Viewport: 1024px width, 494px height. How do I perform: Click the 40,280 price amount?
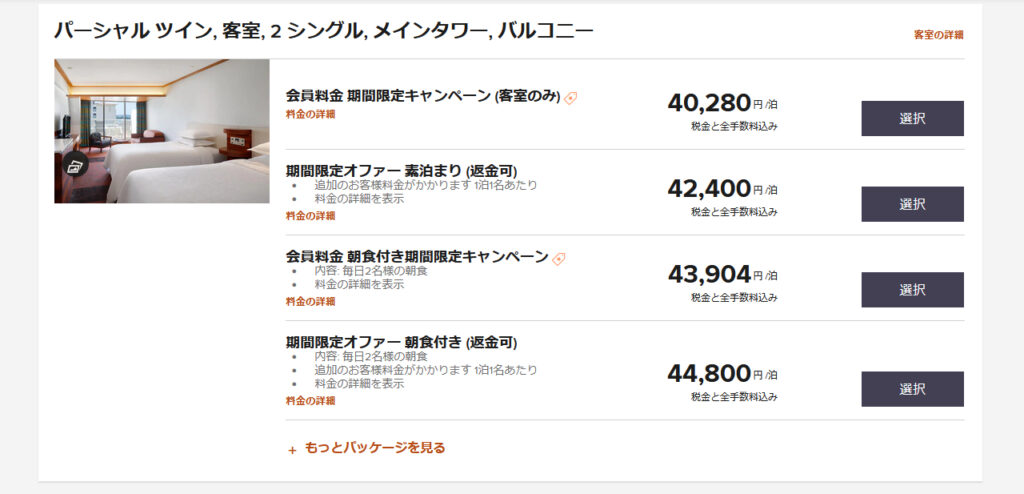[x=709, y=103]
